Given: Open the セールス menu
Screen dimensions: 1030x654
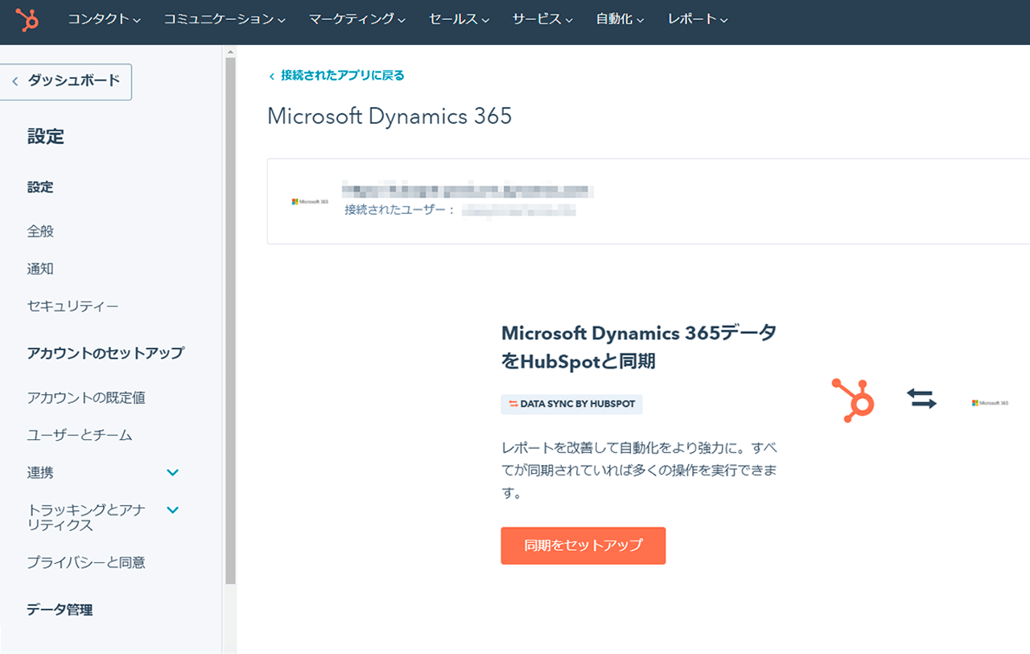Looking at the screenshot, I should [x=459, y=20].
